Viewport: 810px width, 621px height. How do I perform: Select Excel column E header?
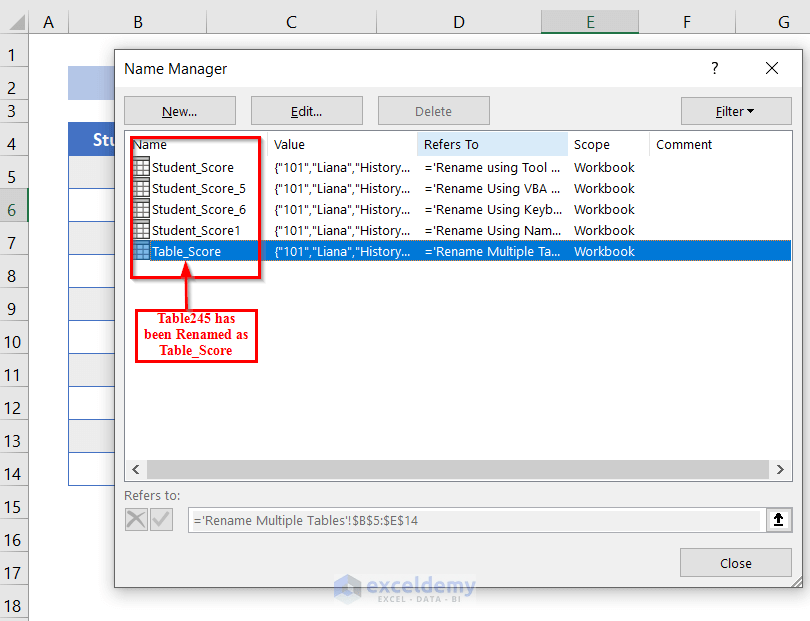click(589, 21)
